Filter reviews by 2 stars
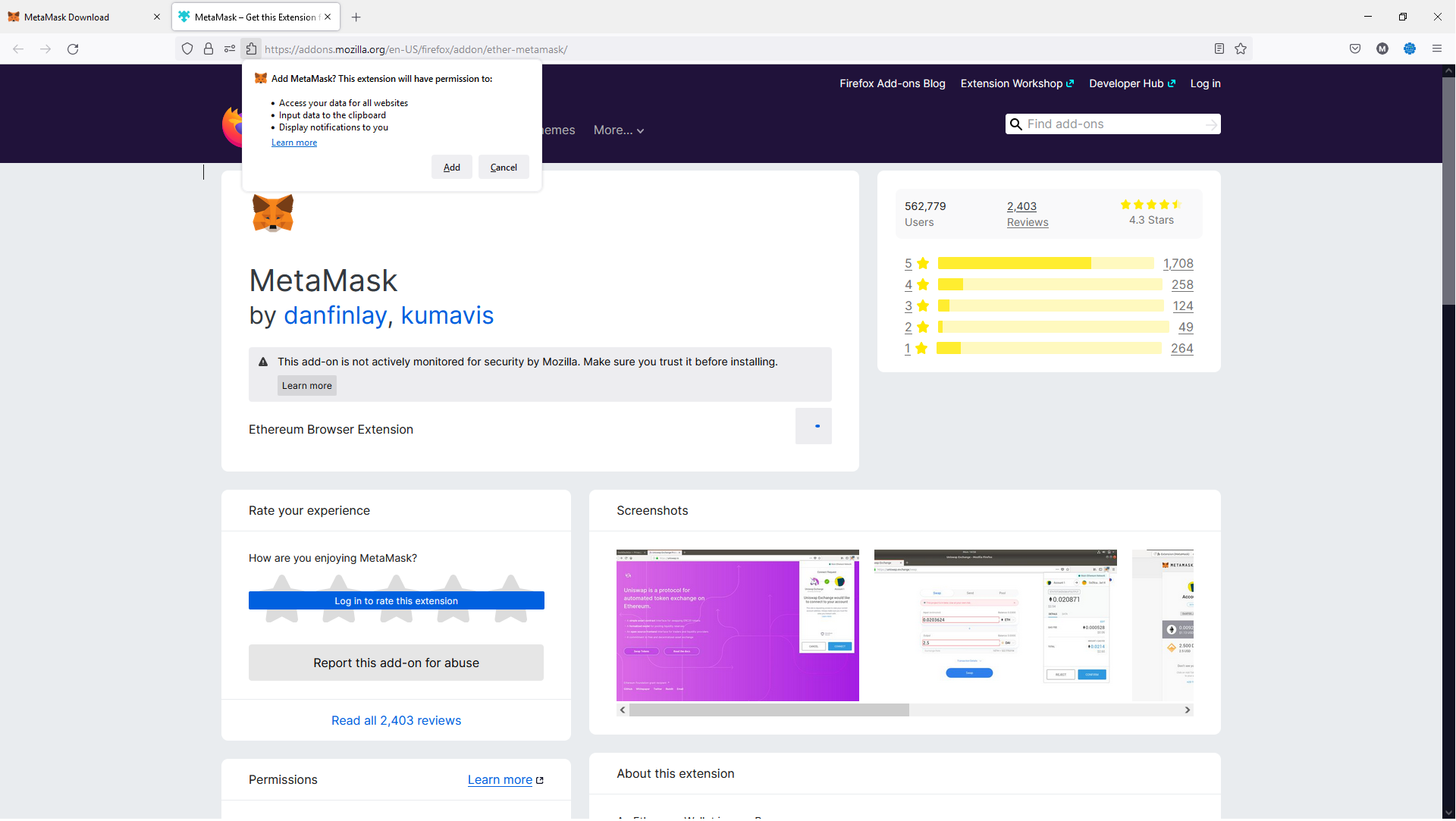Screen dimensions: 1456x821 tap(917, 327)
